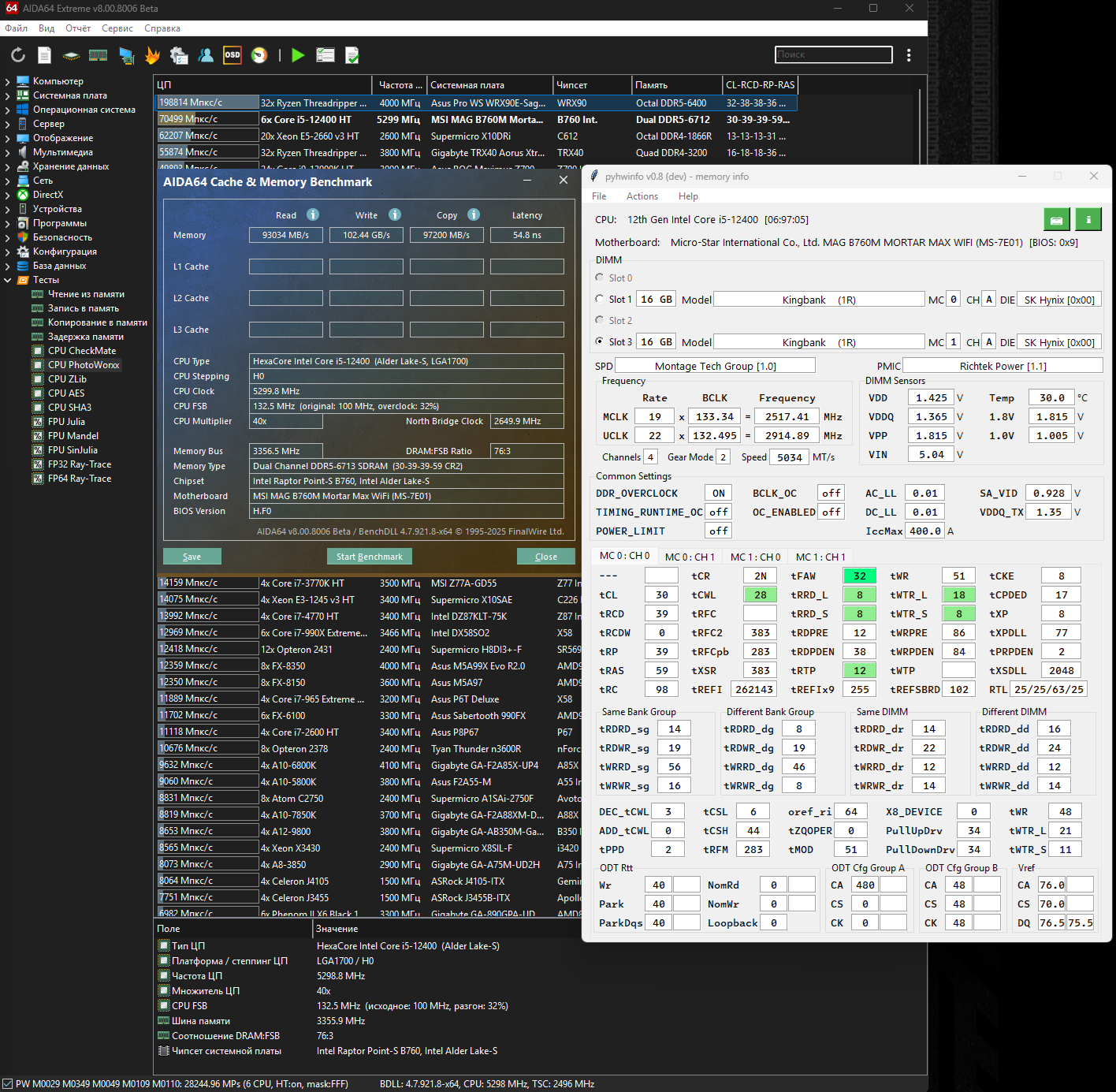Select FP64 Ray-Trace test in the tree
Image resolution: width=1116 pixels, height=1092 pixels.
[x=80, y=479]
